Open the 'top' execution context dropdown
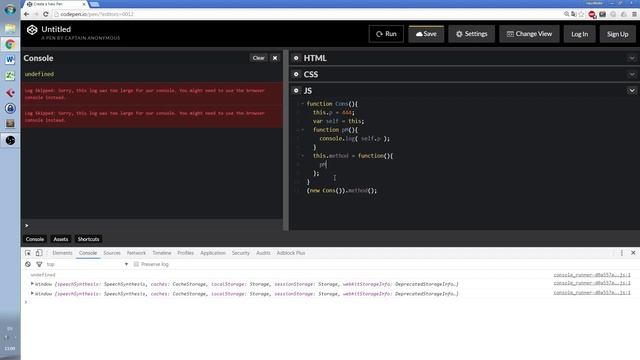 click(87, 264)
